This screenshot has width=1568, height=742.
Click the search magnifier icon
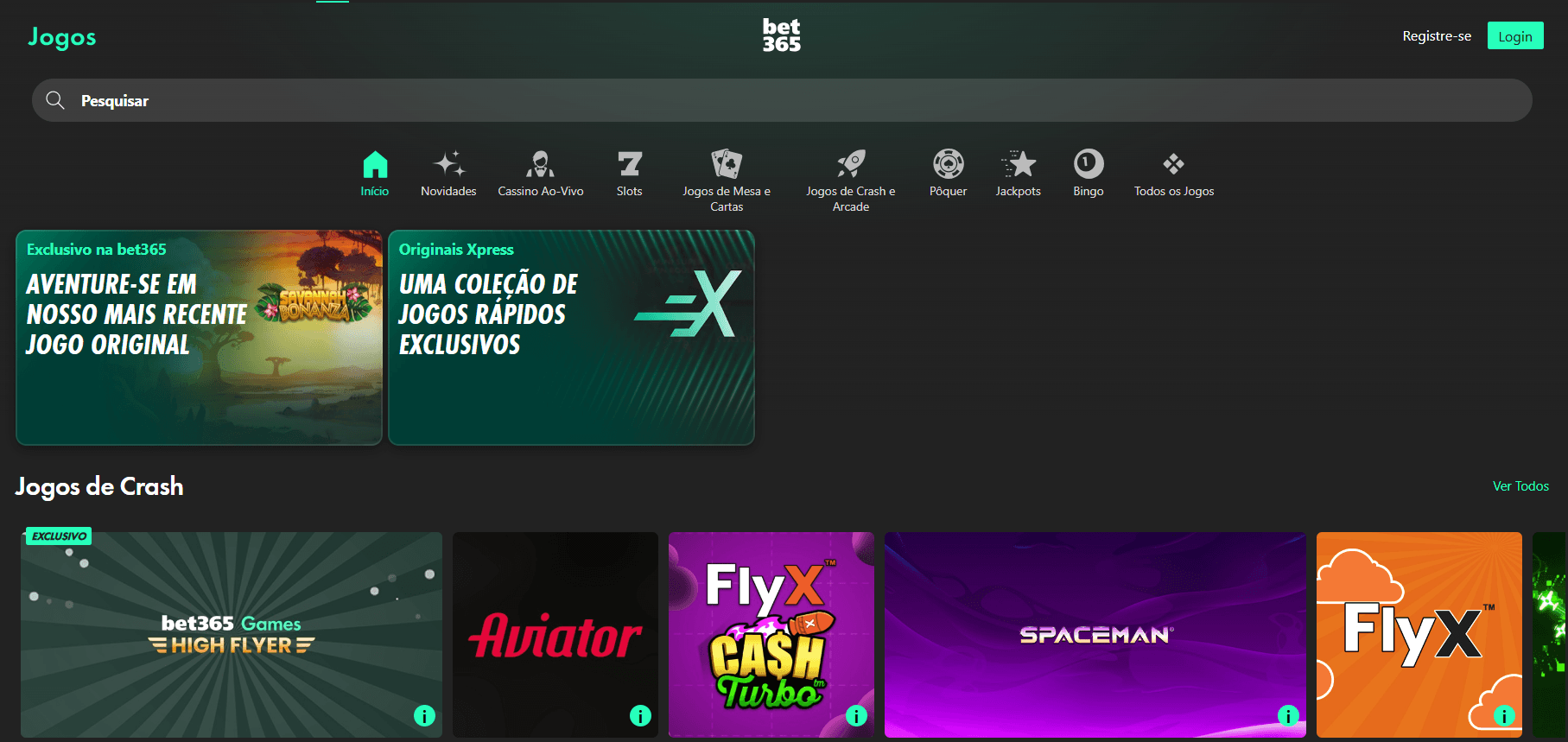pyautogui.click(x=55, y=100)
